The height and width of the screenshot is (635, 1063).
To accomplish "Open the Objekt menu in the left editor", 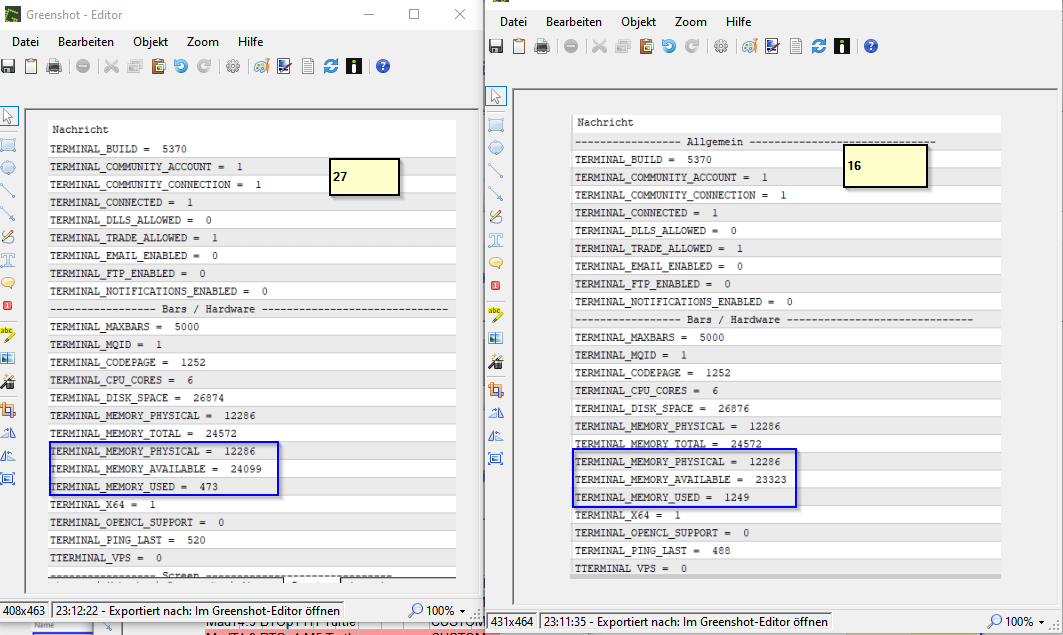I will [x=151, y=42].
